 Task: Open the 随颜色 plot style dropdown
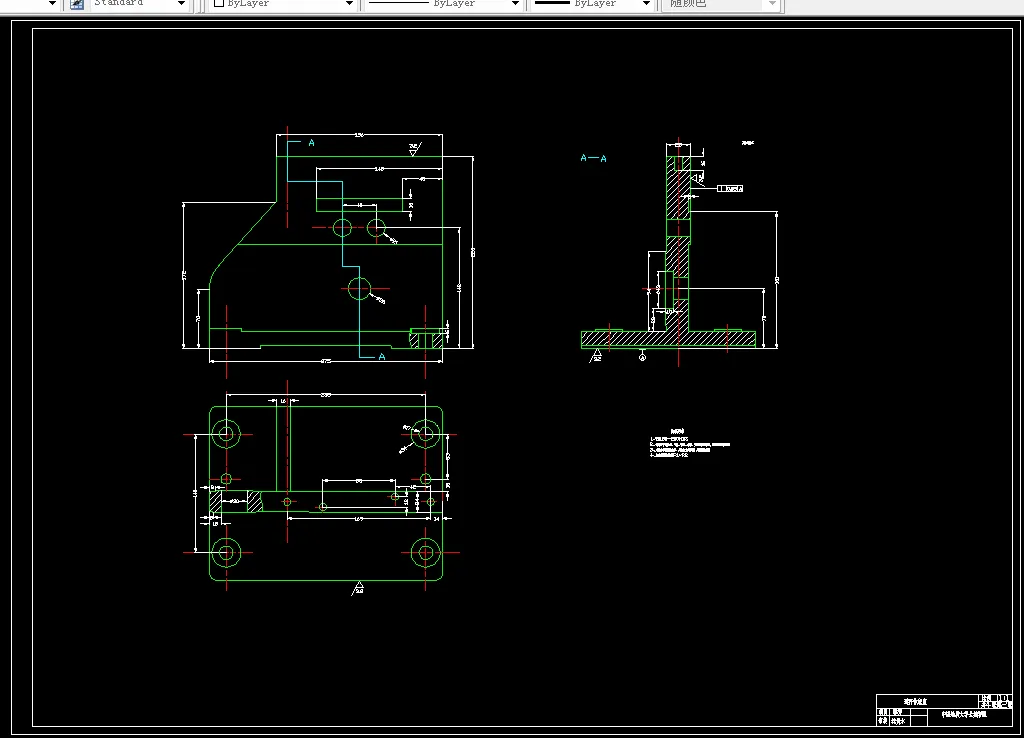tap(773, 4)
